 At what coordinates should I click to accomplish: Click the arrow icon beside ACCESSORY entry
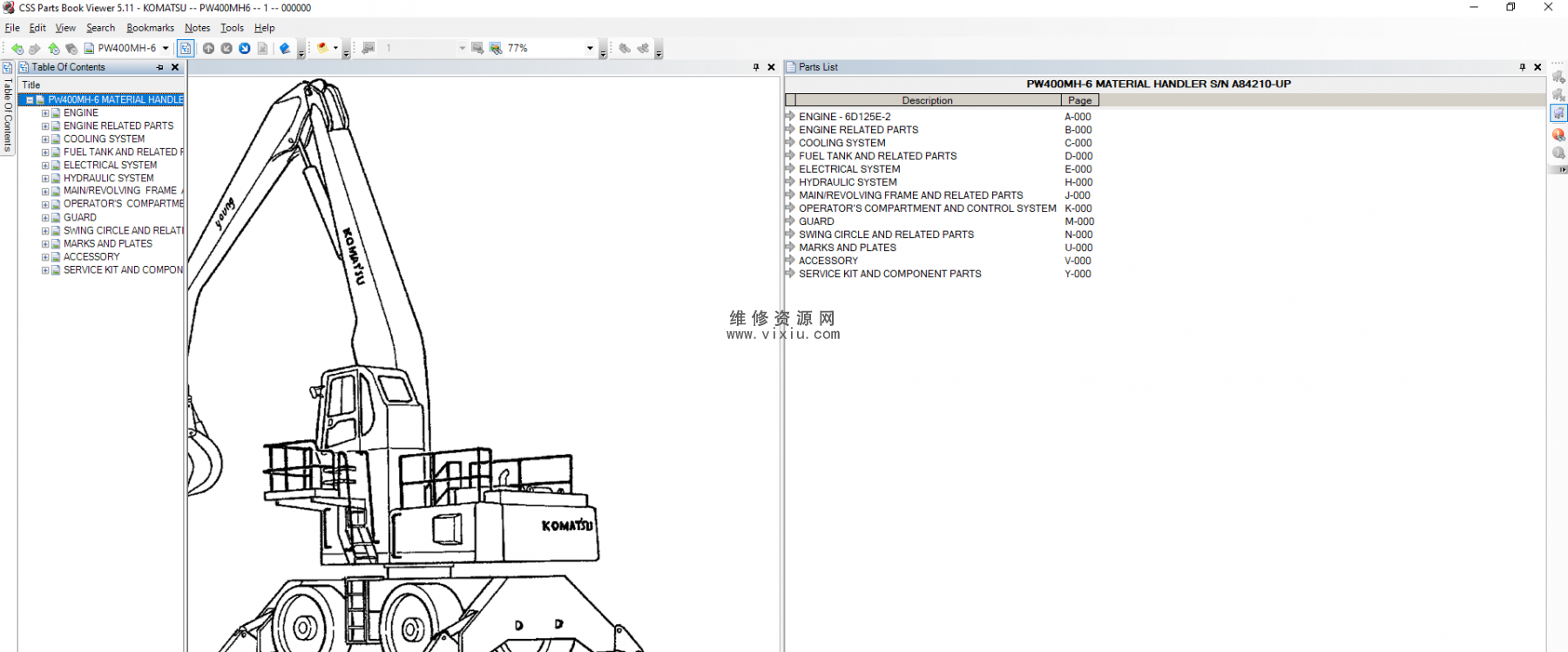790,260
